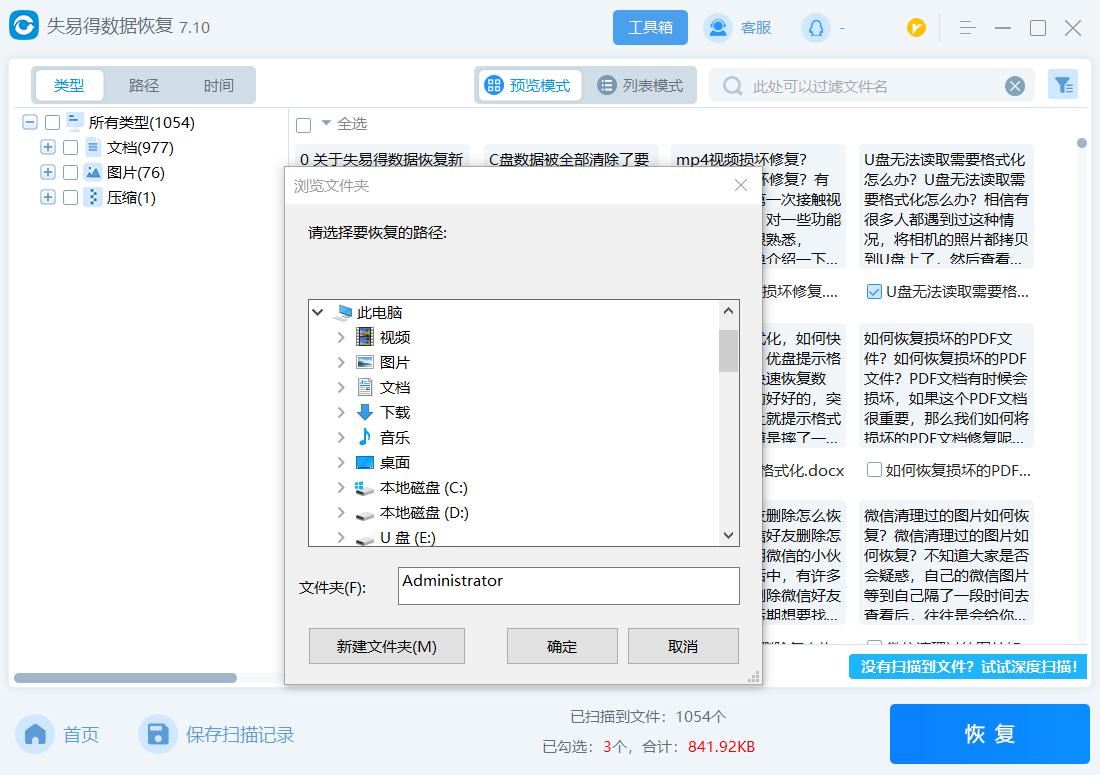Screen dimensions: 1100x775
Task: Switch to the 路径 tab
Action: (x=143, y=85)
